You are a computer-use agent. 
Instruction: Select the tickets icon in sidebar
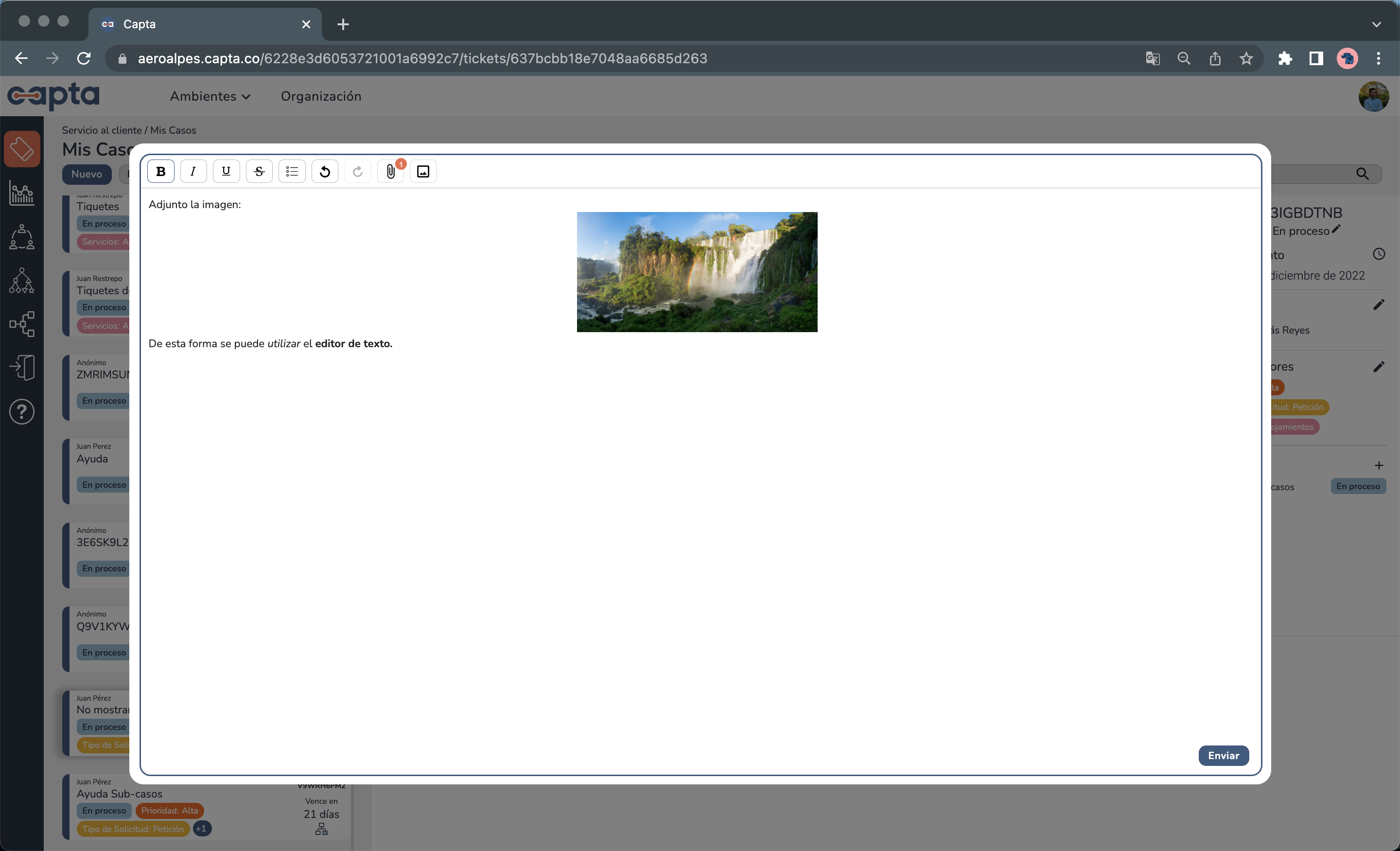22,149
